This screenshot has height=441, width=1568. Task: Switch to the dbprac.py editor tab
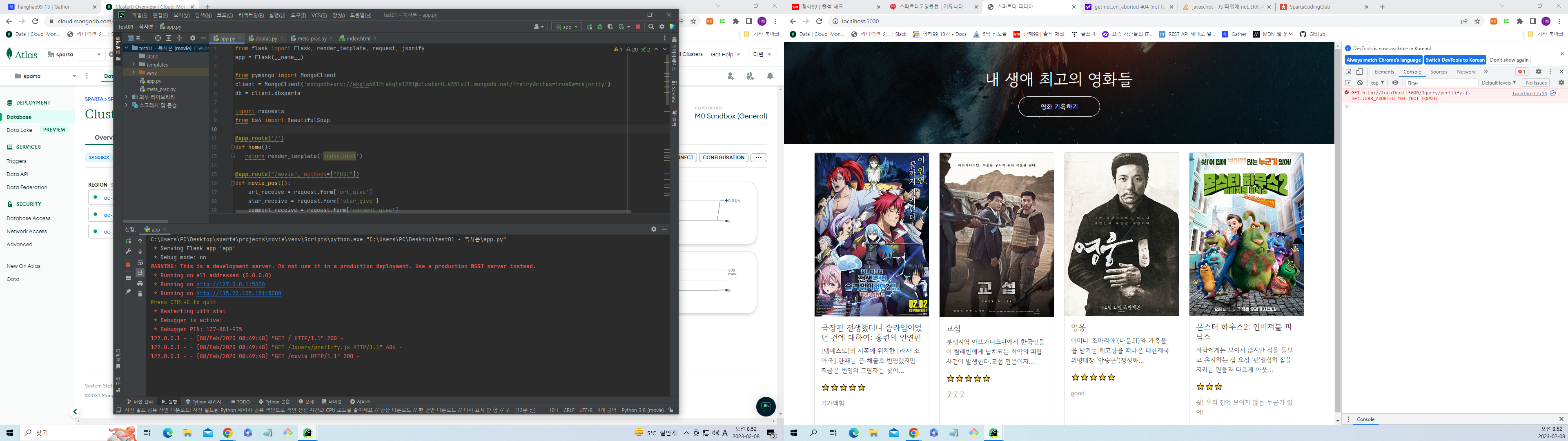pyautogui.click(x=266, y=38)
